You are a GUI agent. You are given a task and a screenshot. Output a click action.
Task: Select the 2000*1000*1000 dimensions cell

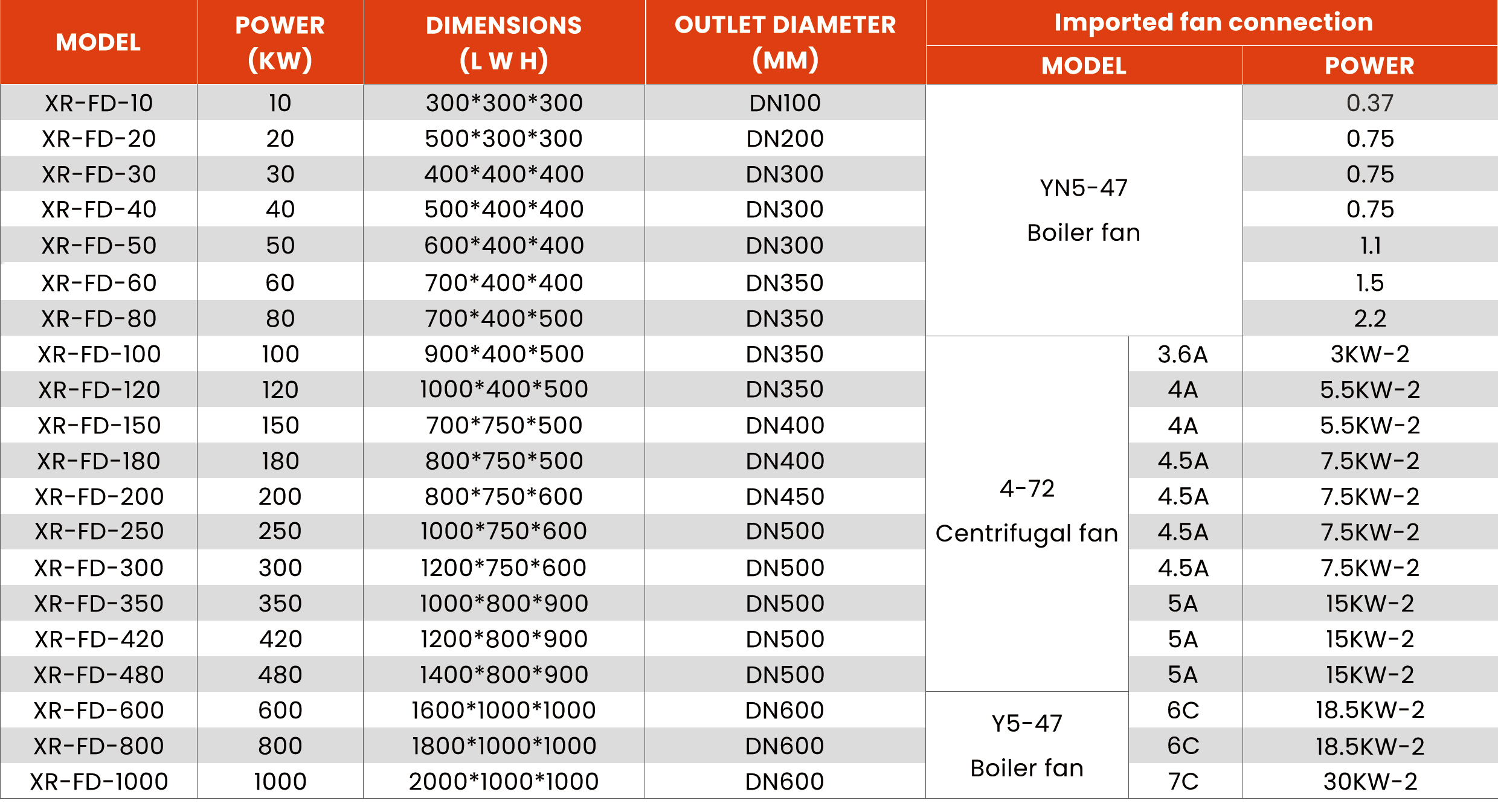(504, 782)
